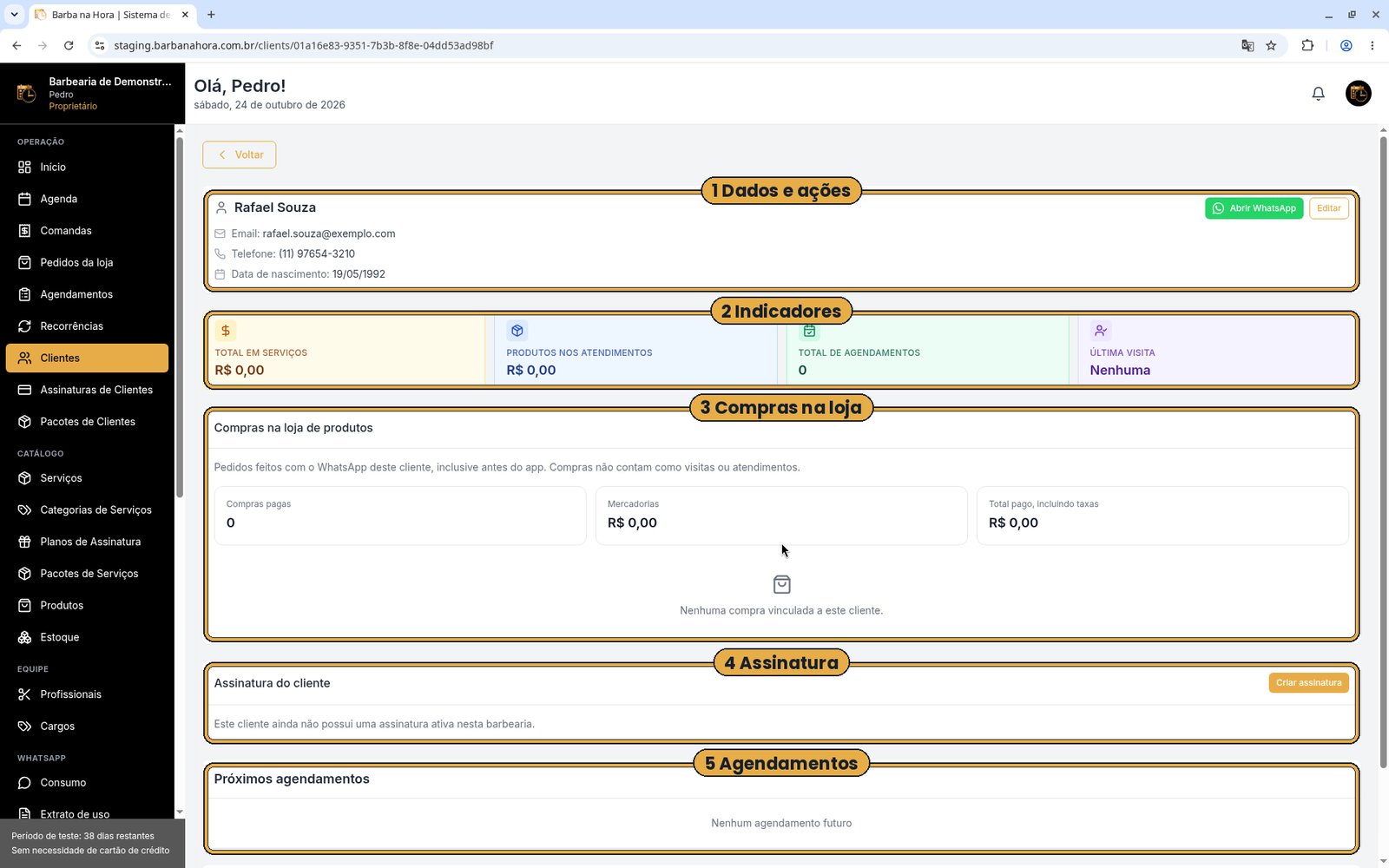Click the shopping bag empty-state icon
Screen dimensions: 1389x868
[x=781, y=584]
